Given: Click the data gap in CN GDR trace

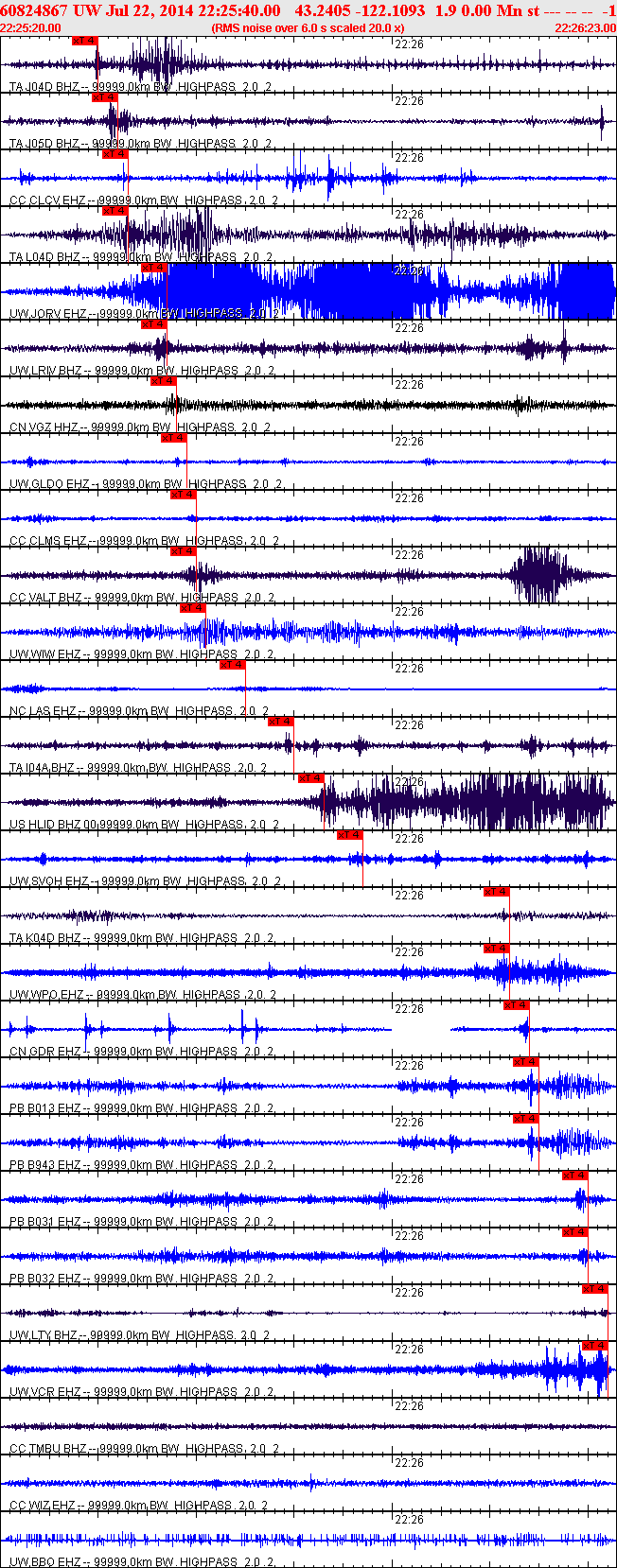Looking at the screenshot, I should pos(421,1029).
